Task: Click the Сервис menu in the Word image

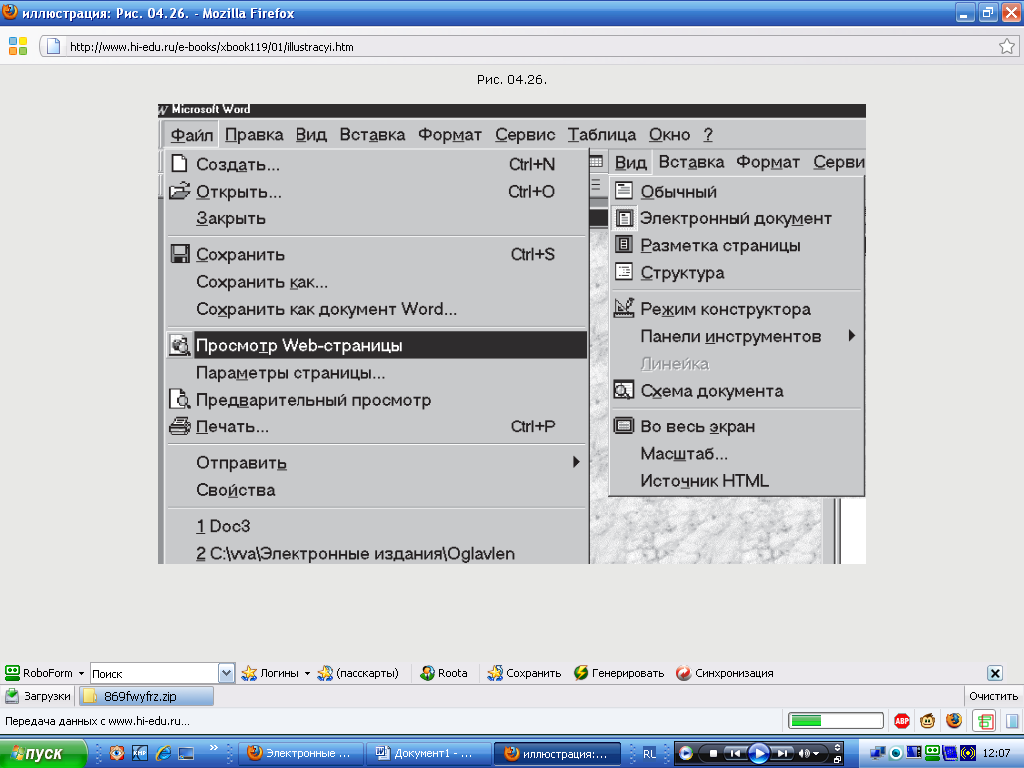Action: click(x=525, y=135)
